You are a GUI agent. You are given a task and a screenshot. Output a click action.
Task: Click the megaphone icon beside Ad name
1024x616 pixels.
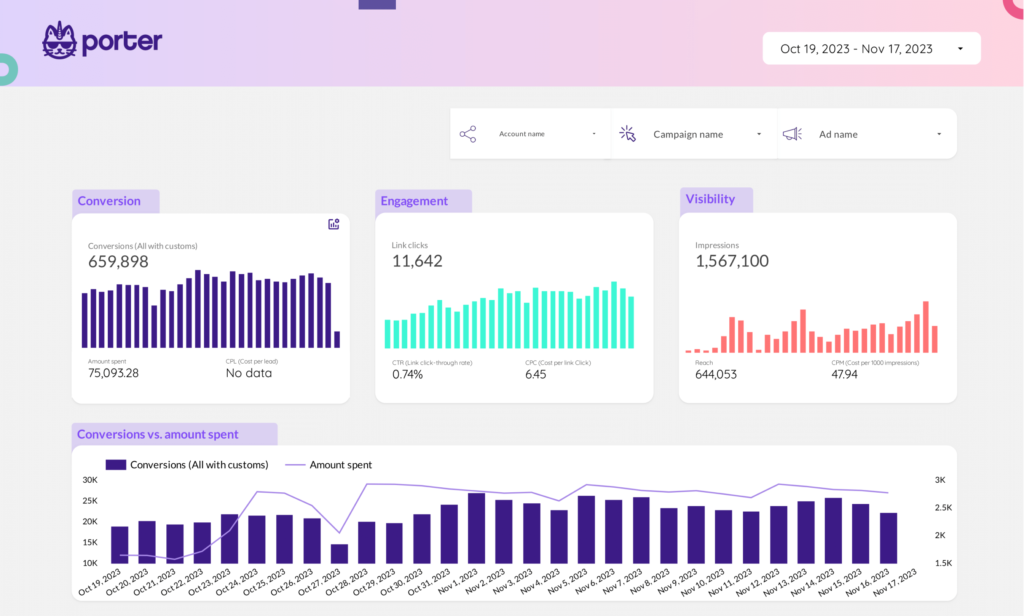tap(792, 134)
